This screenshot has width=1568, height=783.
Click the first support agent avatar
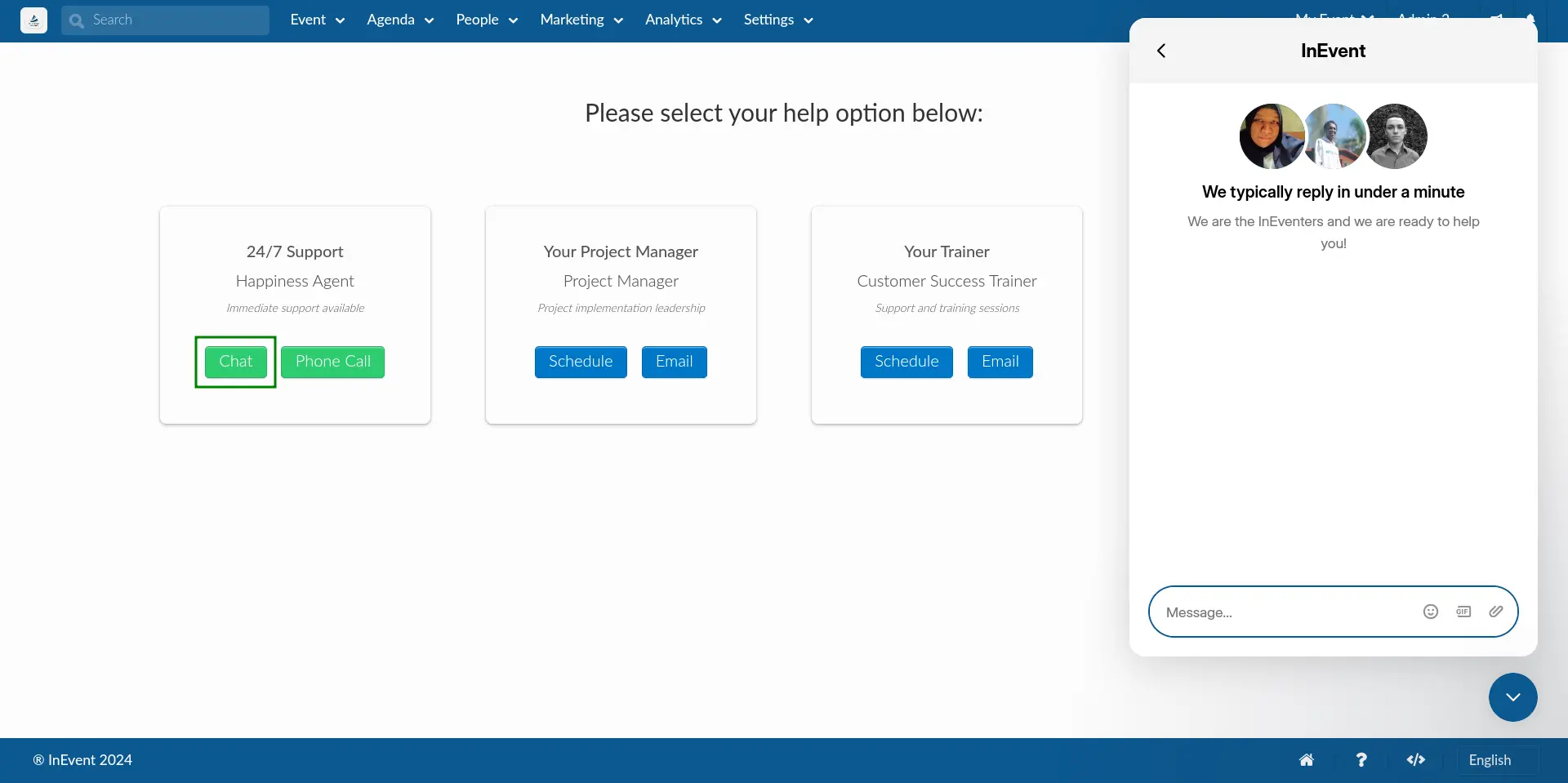coord(1270,136)
